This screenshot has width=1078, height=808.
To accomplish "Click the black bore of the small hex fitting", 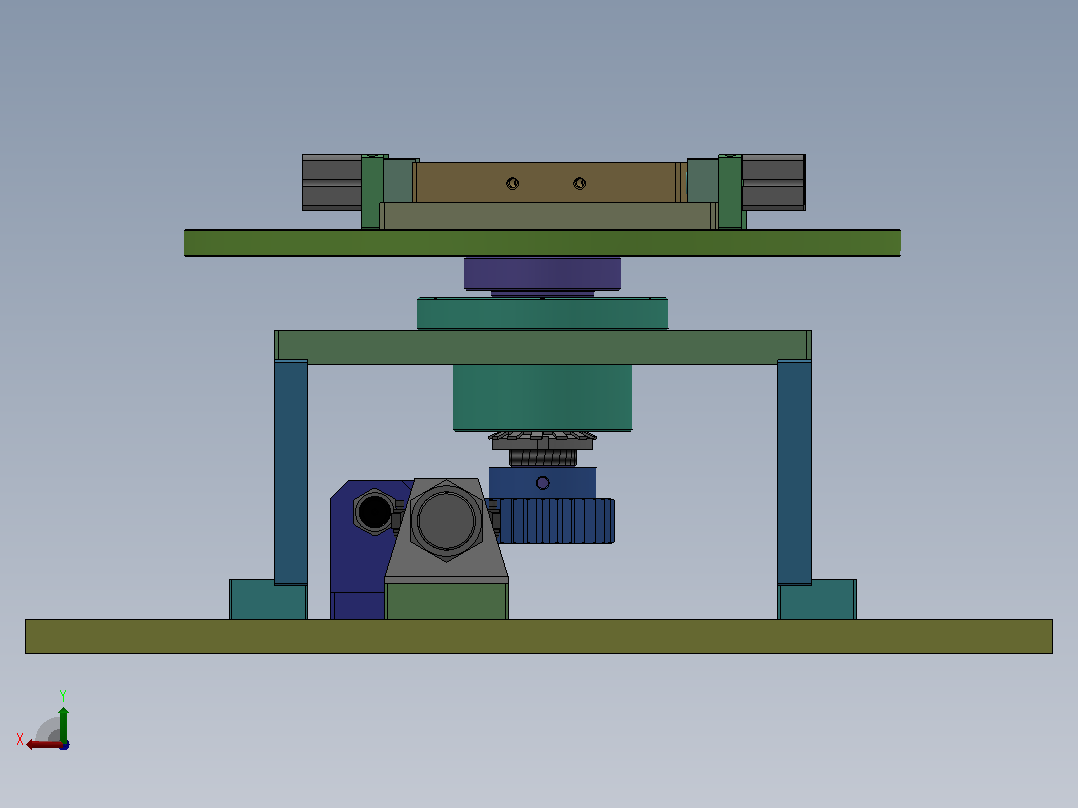I will click(374, 512).
